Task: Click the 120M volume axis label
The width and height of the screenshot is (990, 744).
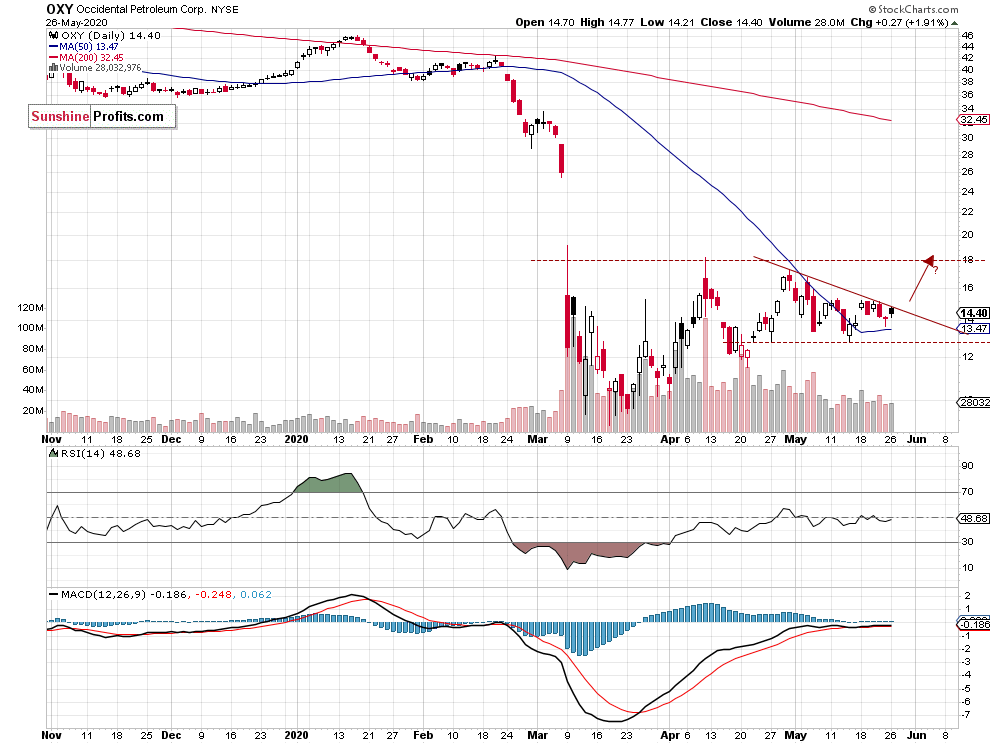Action: [x=31, y=308]
